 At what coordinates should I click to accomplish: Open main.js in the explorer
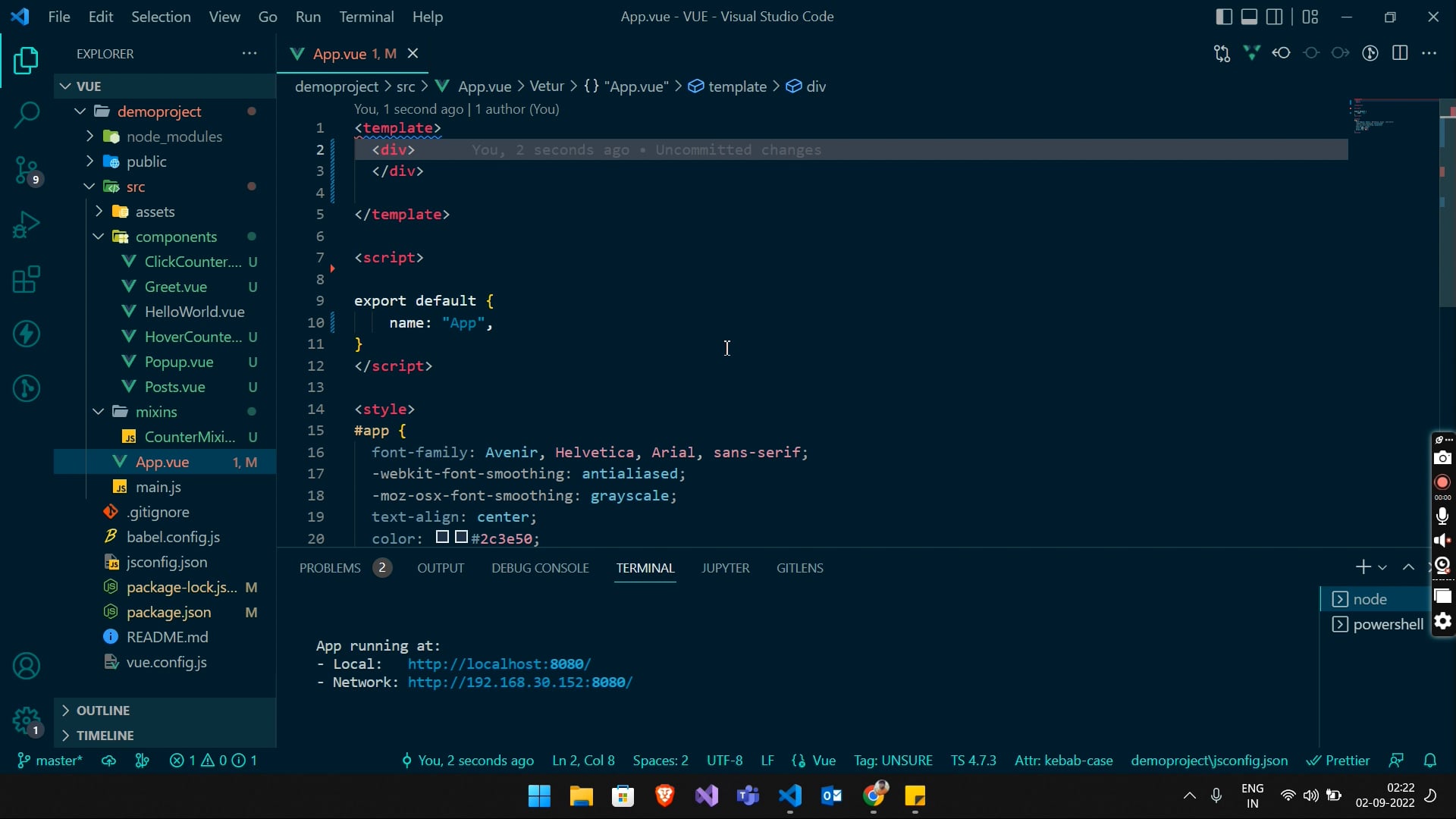pos(158,487)
